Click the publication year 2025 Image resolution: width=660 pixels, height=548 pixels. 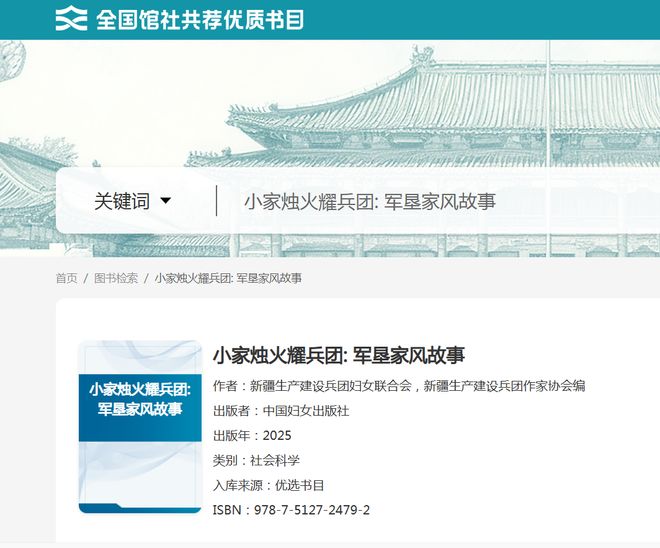coord(277,436)
